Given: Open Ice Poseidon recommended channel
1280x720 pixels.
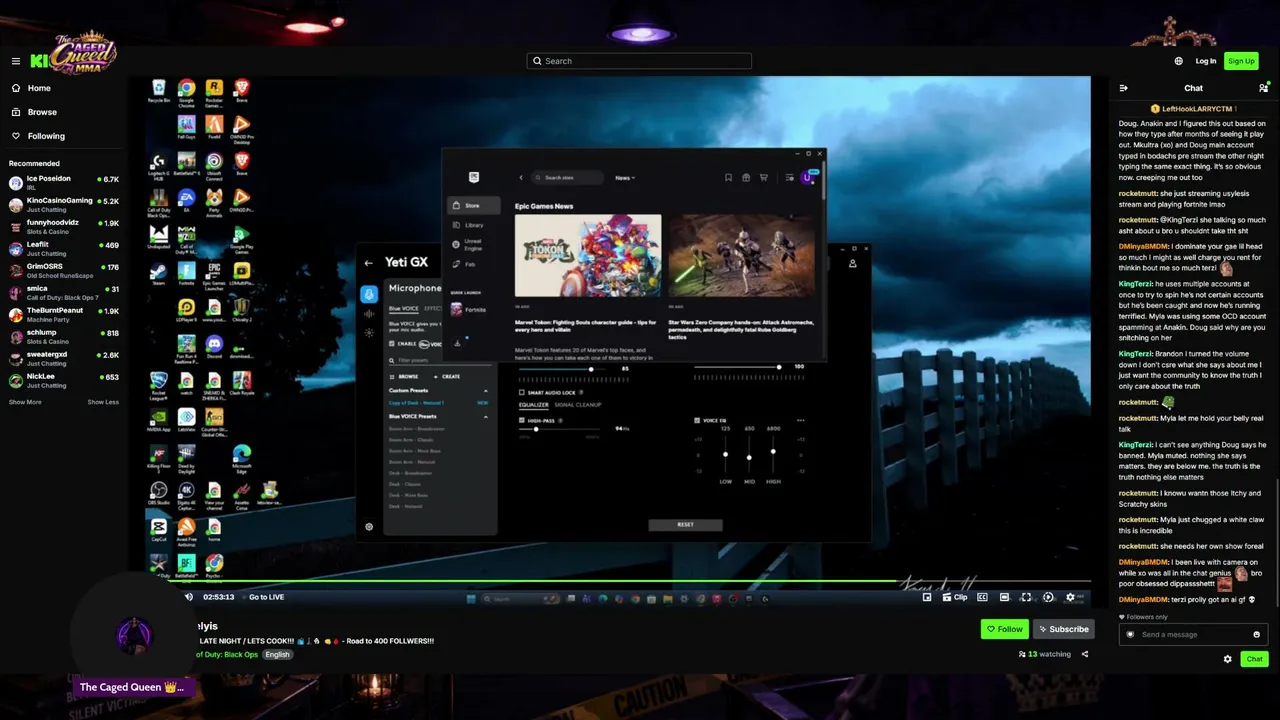Looking at the screenshot, I should click(x=64, y=182).
